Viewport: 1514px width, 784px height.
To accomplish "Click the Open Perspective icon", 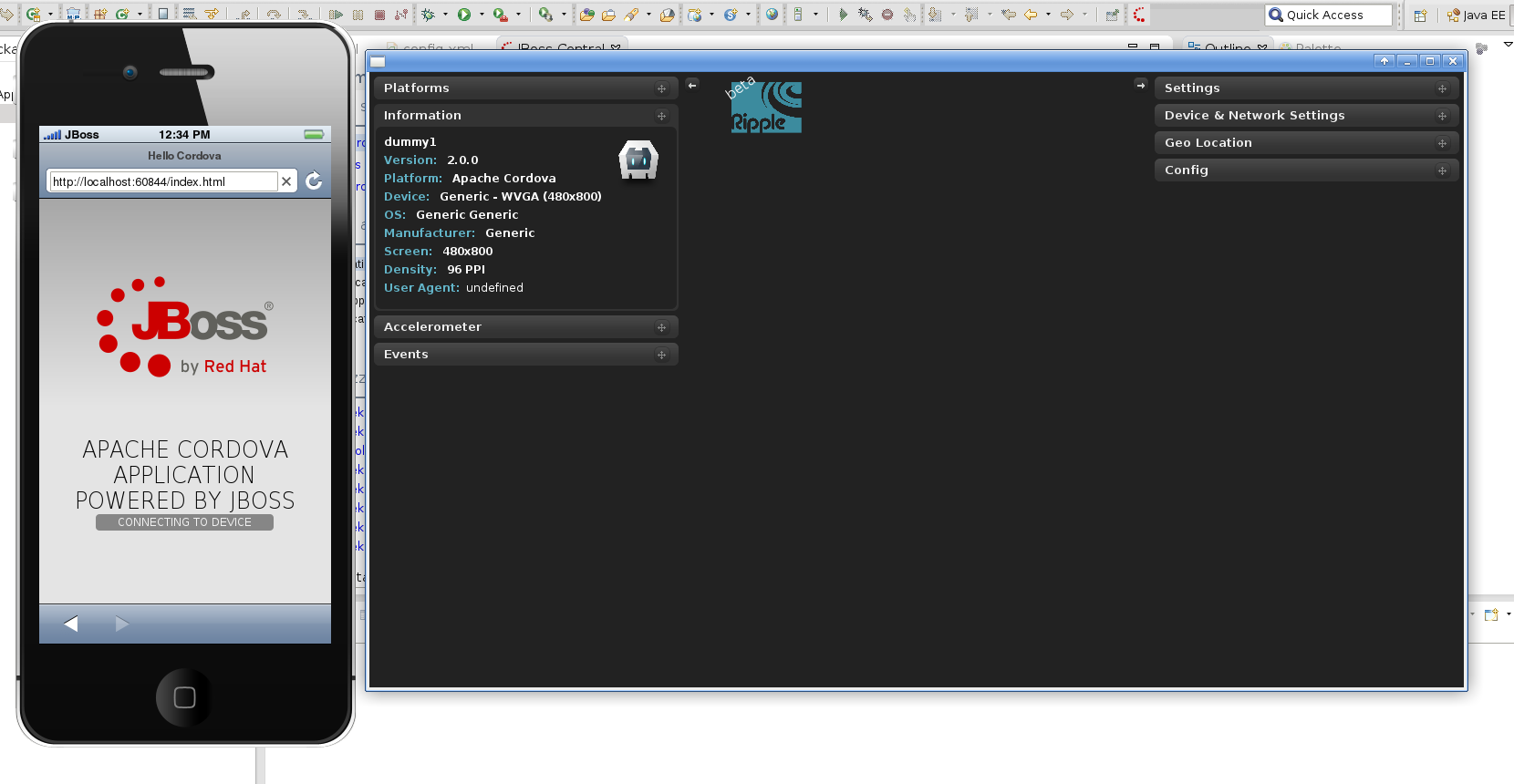I will (x=1420, y=15).
